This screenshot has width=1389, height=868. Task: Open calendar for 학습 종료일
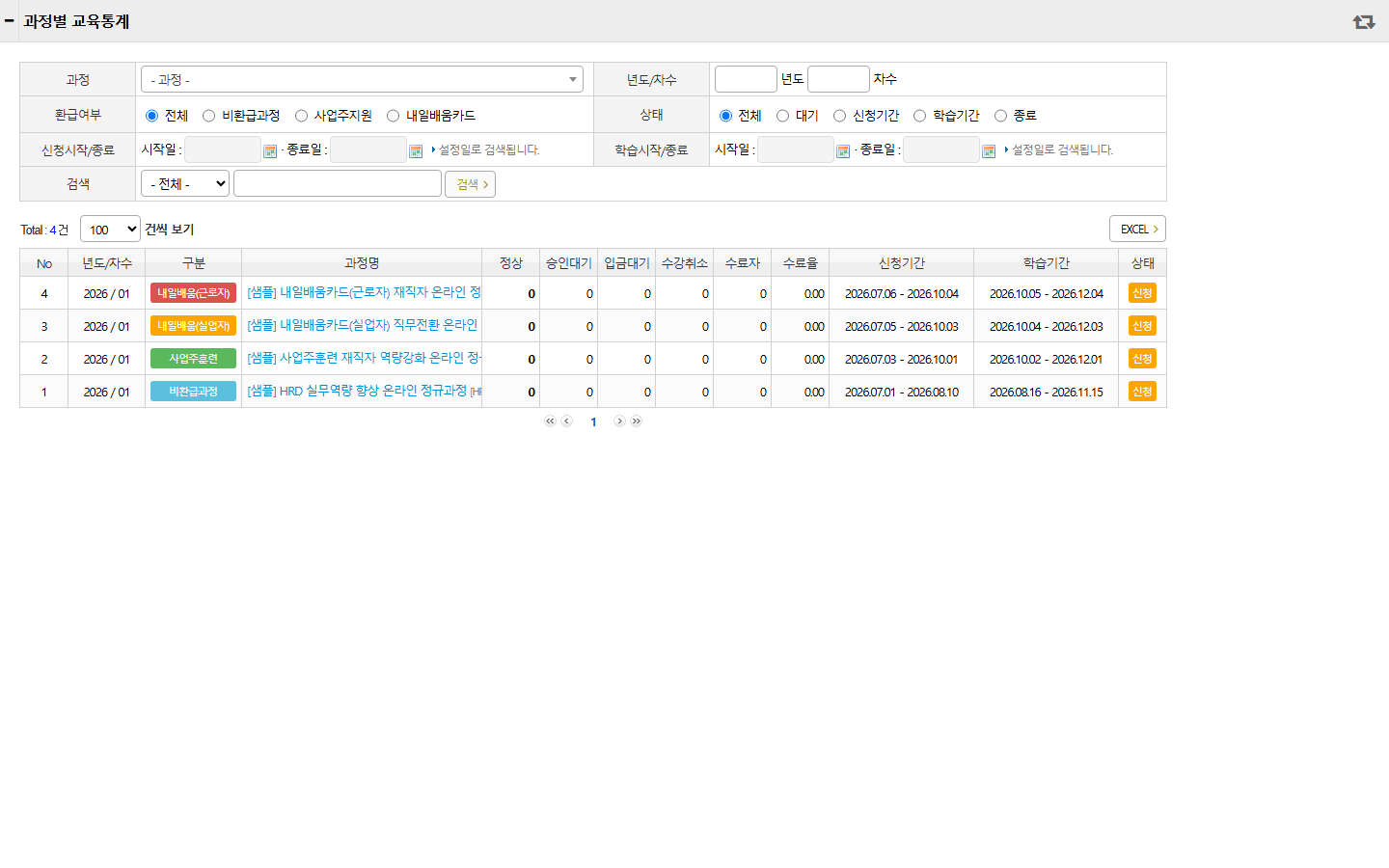pos(989,150)
